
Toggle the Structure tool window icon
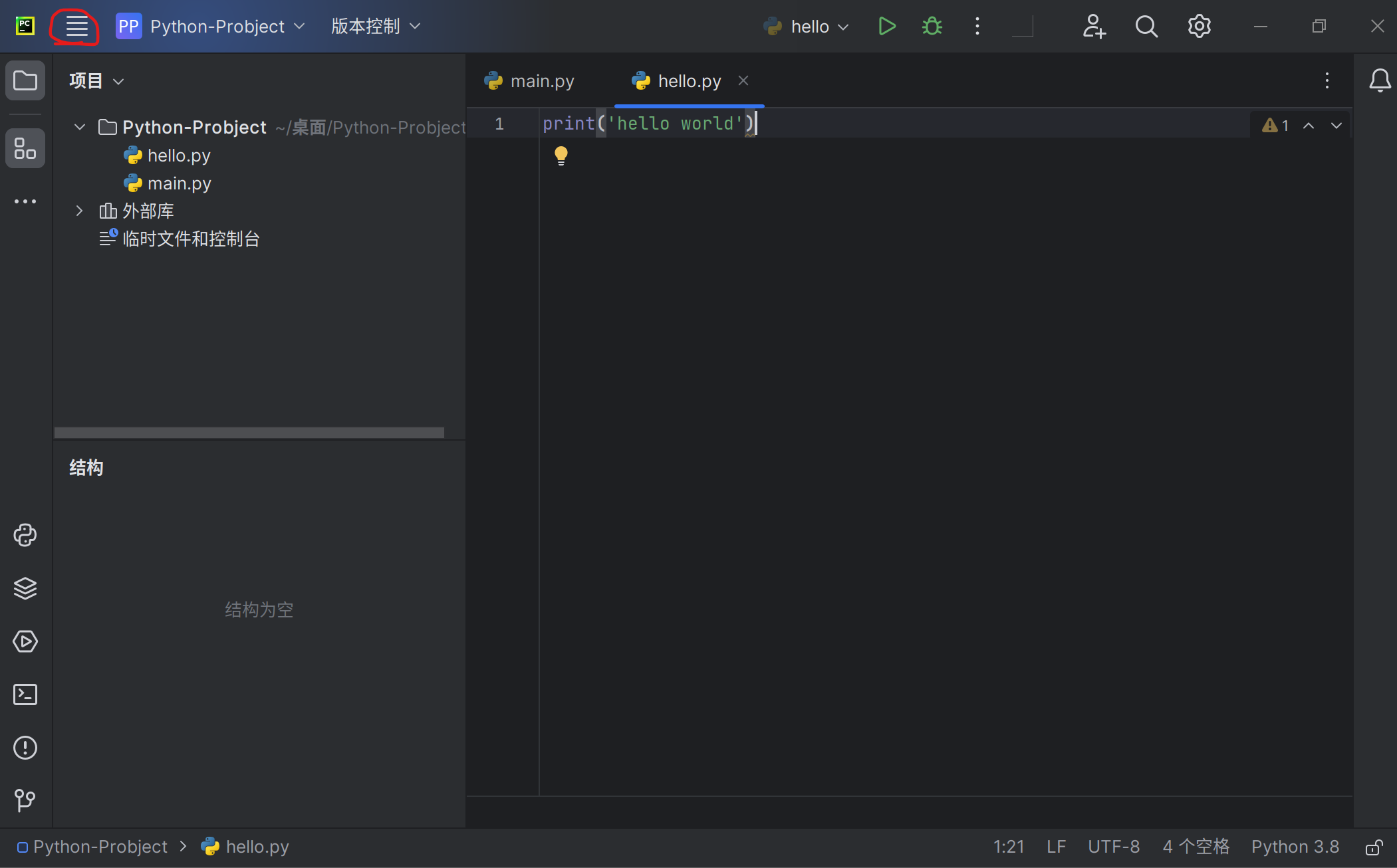tap(25, 148)
